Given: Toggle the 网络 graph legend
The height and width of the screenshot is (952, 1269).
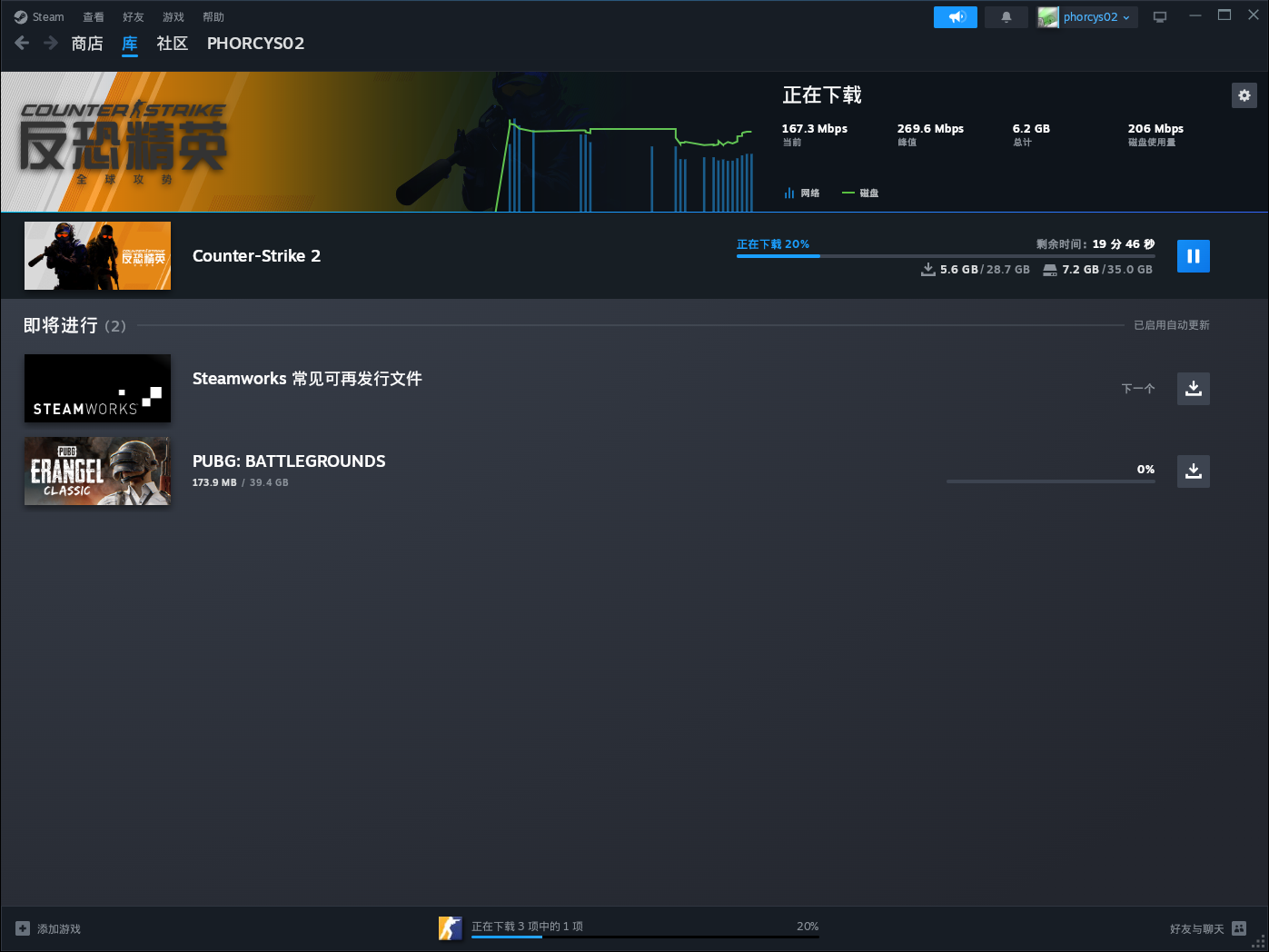Looking at the screenshot, I should [802, 193].
